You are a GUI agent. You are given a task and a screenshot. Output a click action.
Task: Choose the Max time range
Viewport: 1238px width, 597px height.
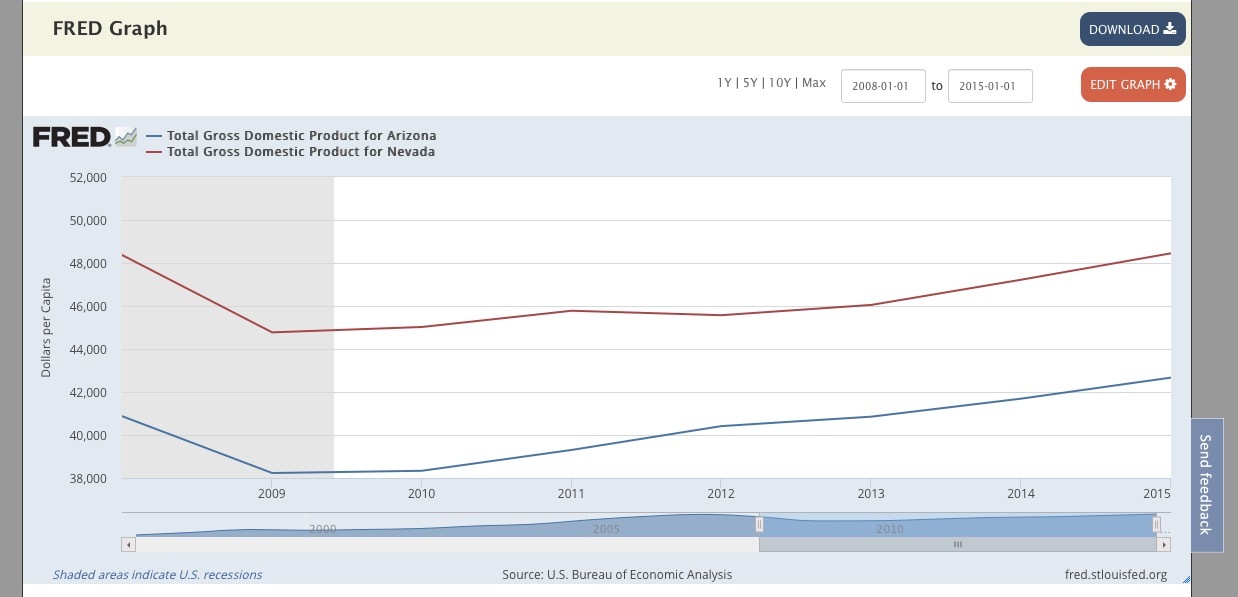click(814, 83)
